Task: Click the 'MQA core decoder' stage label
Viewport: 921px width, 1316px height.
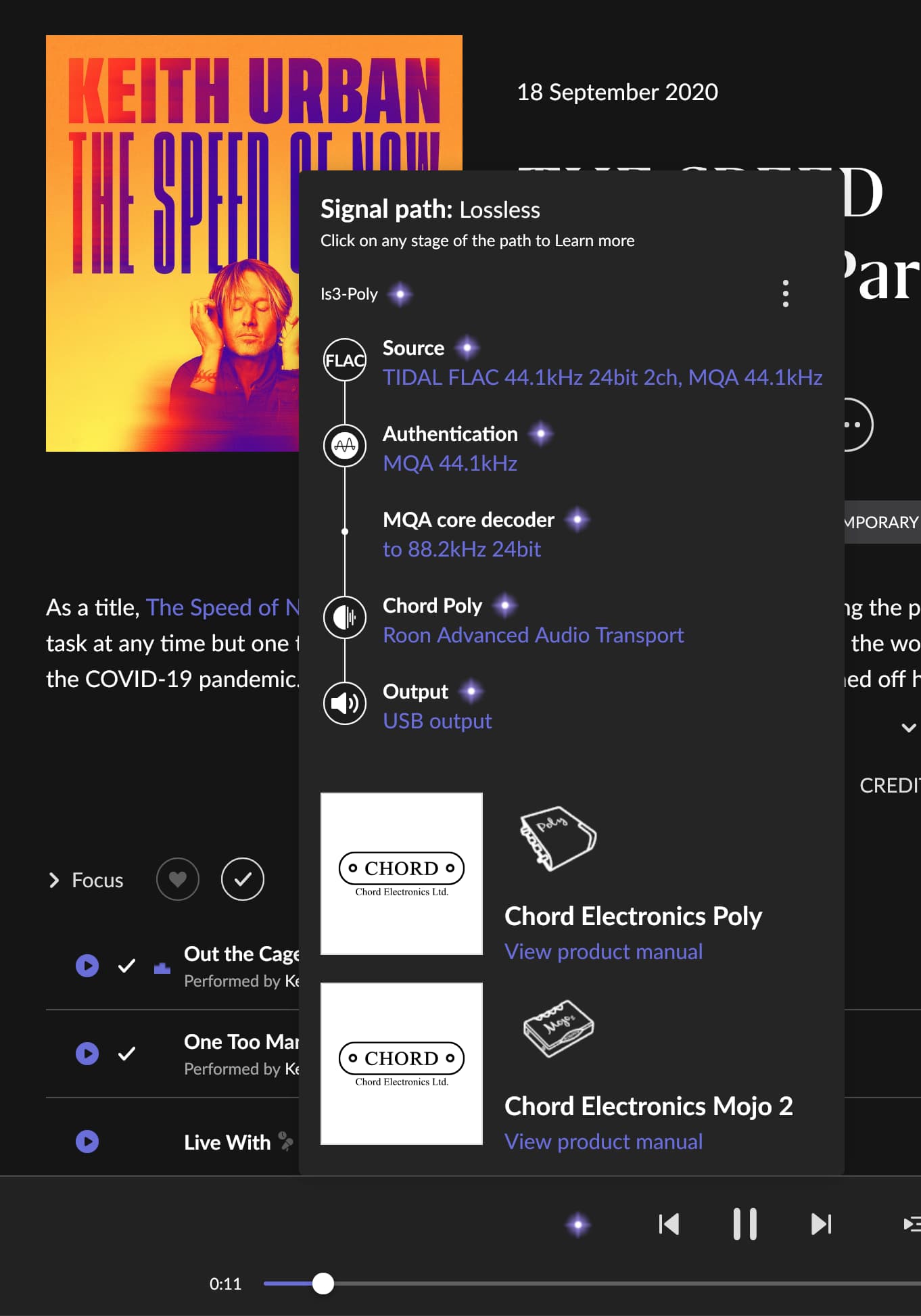Action: click(x=469, y=519)
